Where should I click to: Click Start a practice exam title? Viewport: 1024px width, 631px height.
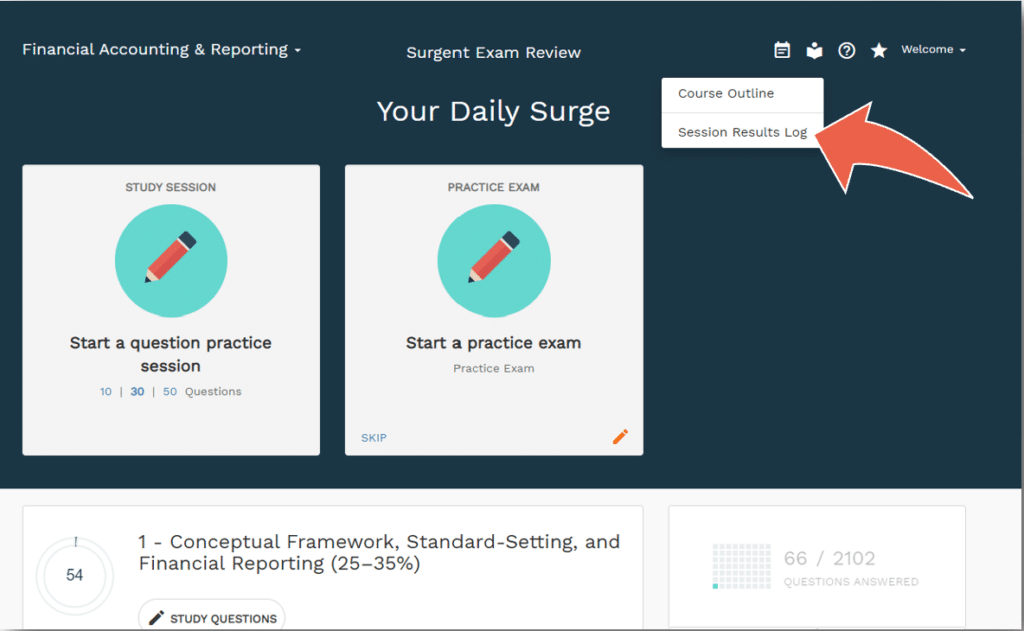tap(494, 343)
